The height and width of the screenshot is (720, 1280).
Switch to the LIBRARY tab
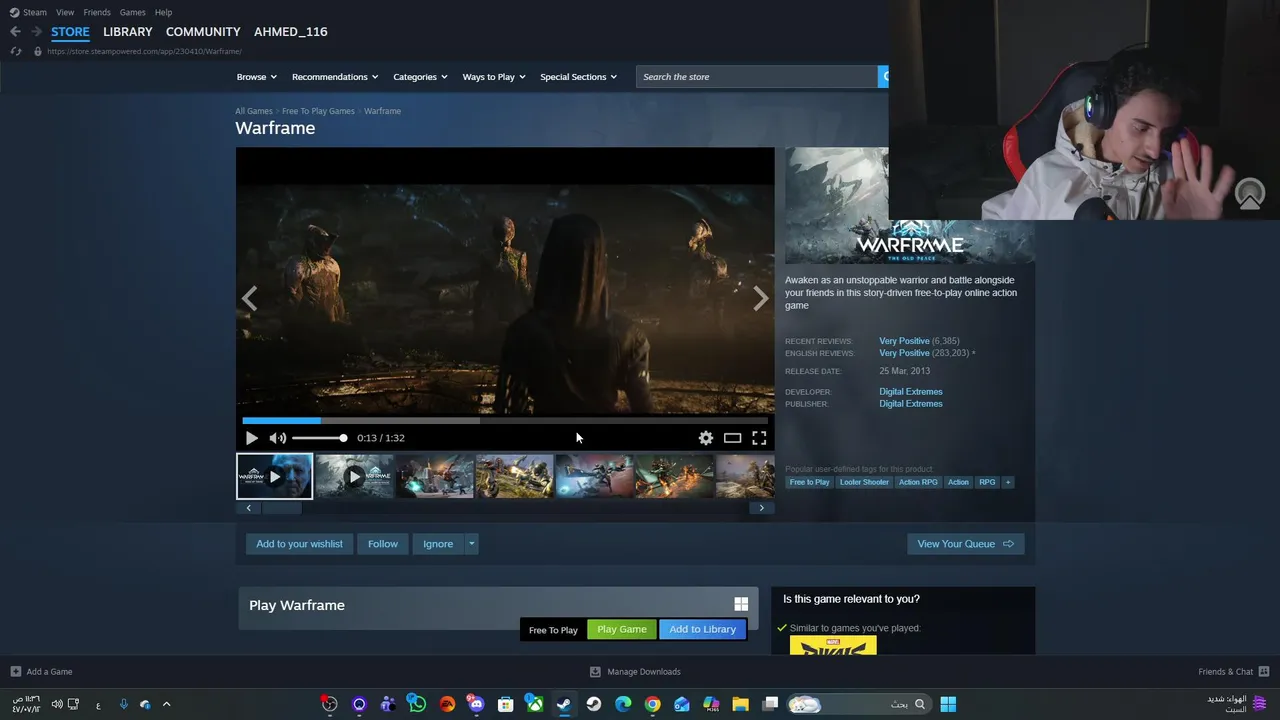pyautogui.click(x=128, y=32)
